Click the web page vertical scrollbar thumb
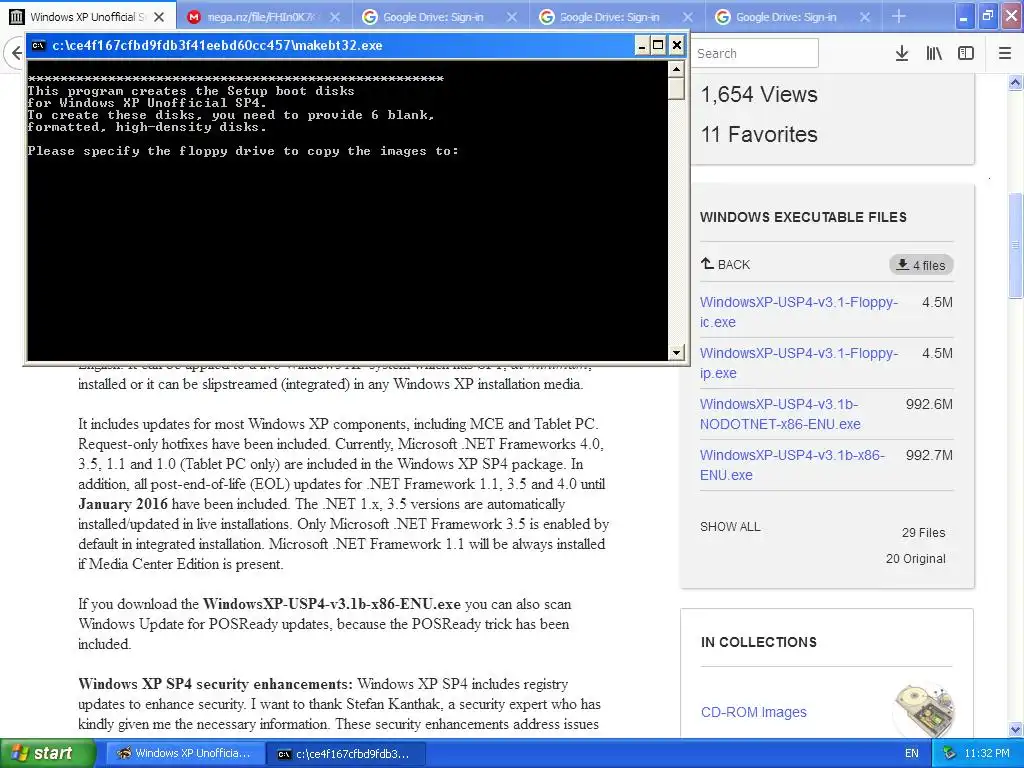Image resolution: width=1024 pixels, height=768 pixels. click(1015, 245)
